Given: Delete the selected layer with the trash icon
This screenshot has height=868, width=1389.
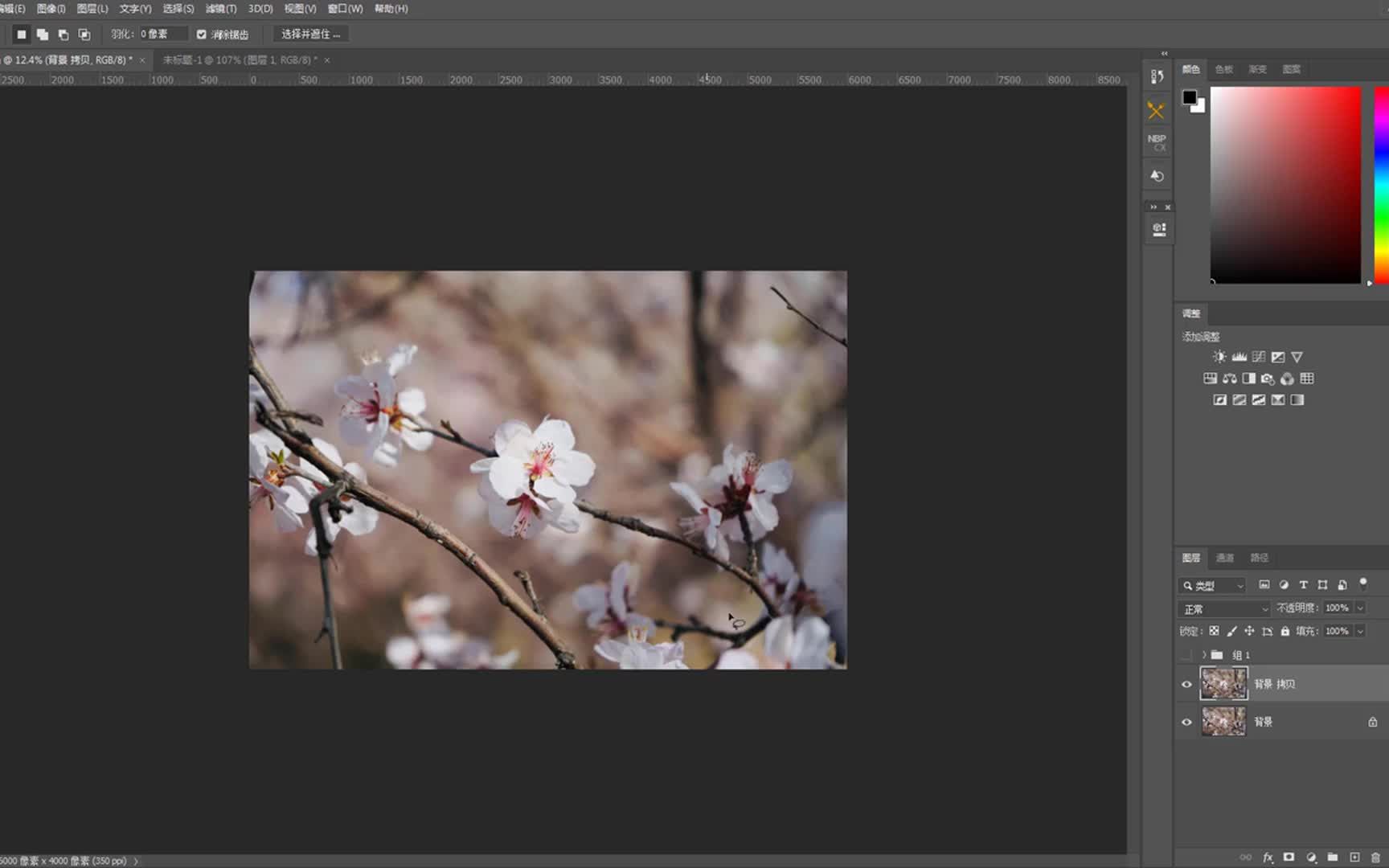Looking at the screenshot, I should (1375, 858).
